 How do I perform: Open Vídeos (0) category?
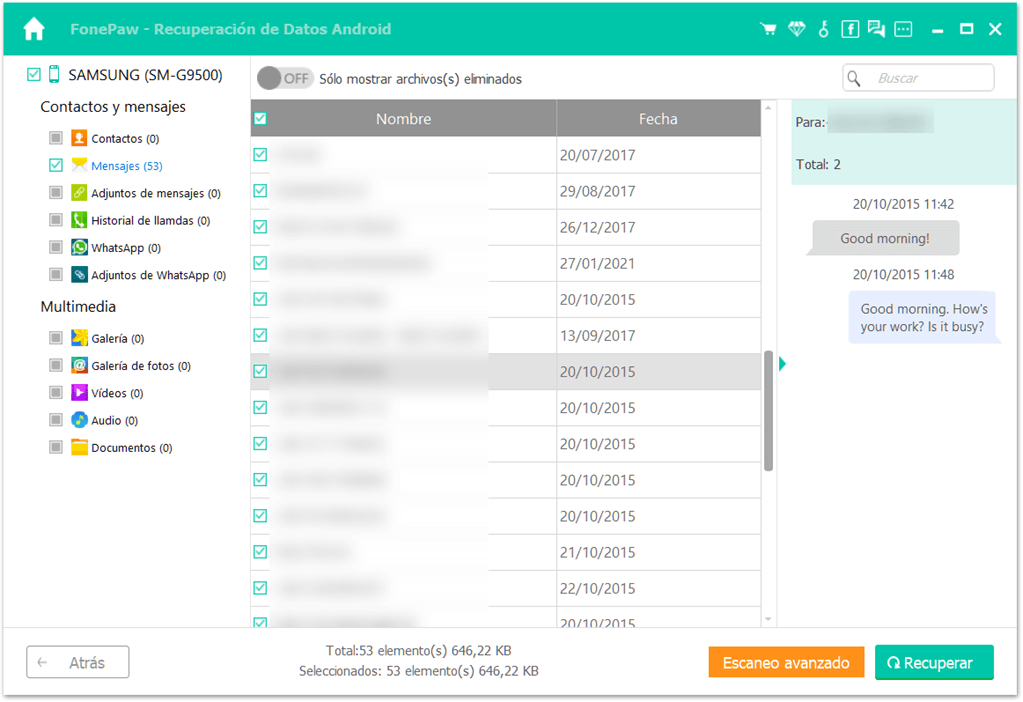point(117,393)
